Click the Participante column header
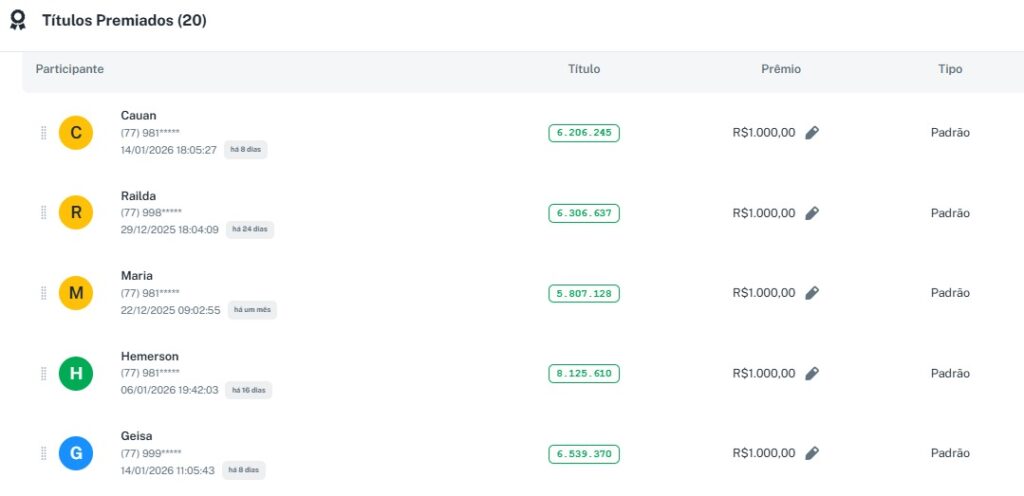 (70, 69)
